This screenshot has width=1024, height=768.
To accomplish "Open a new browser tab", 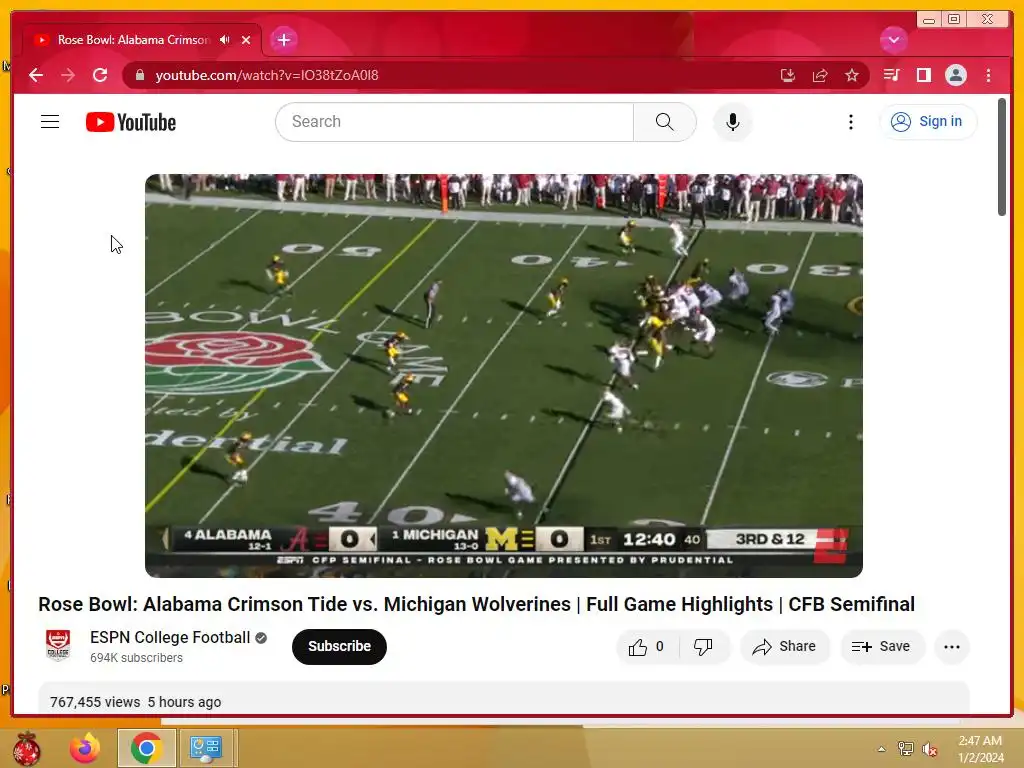I will tap(283, 40).
